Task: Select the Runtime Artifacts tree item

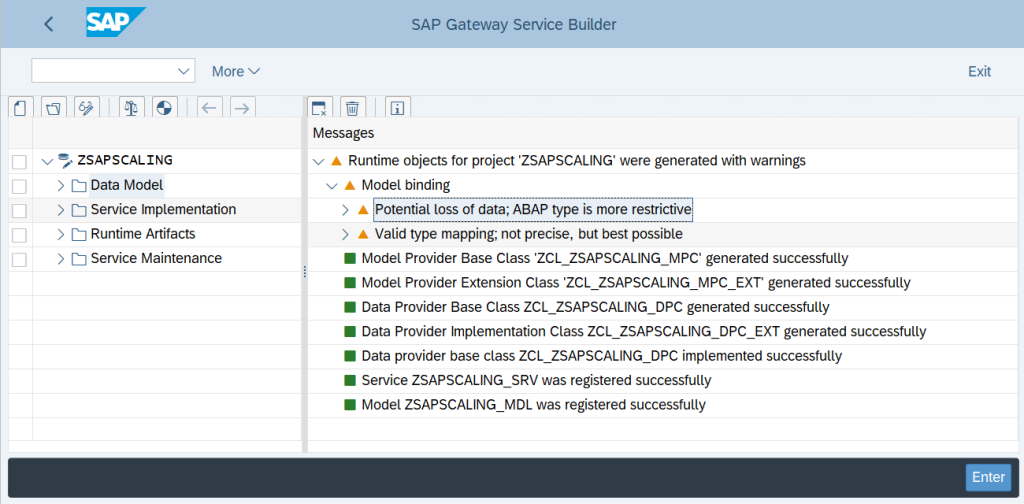Action: tap(143, 234)
